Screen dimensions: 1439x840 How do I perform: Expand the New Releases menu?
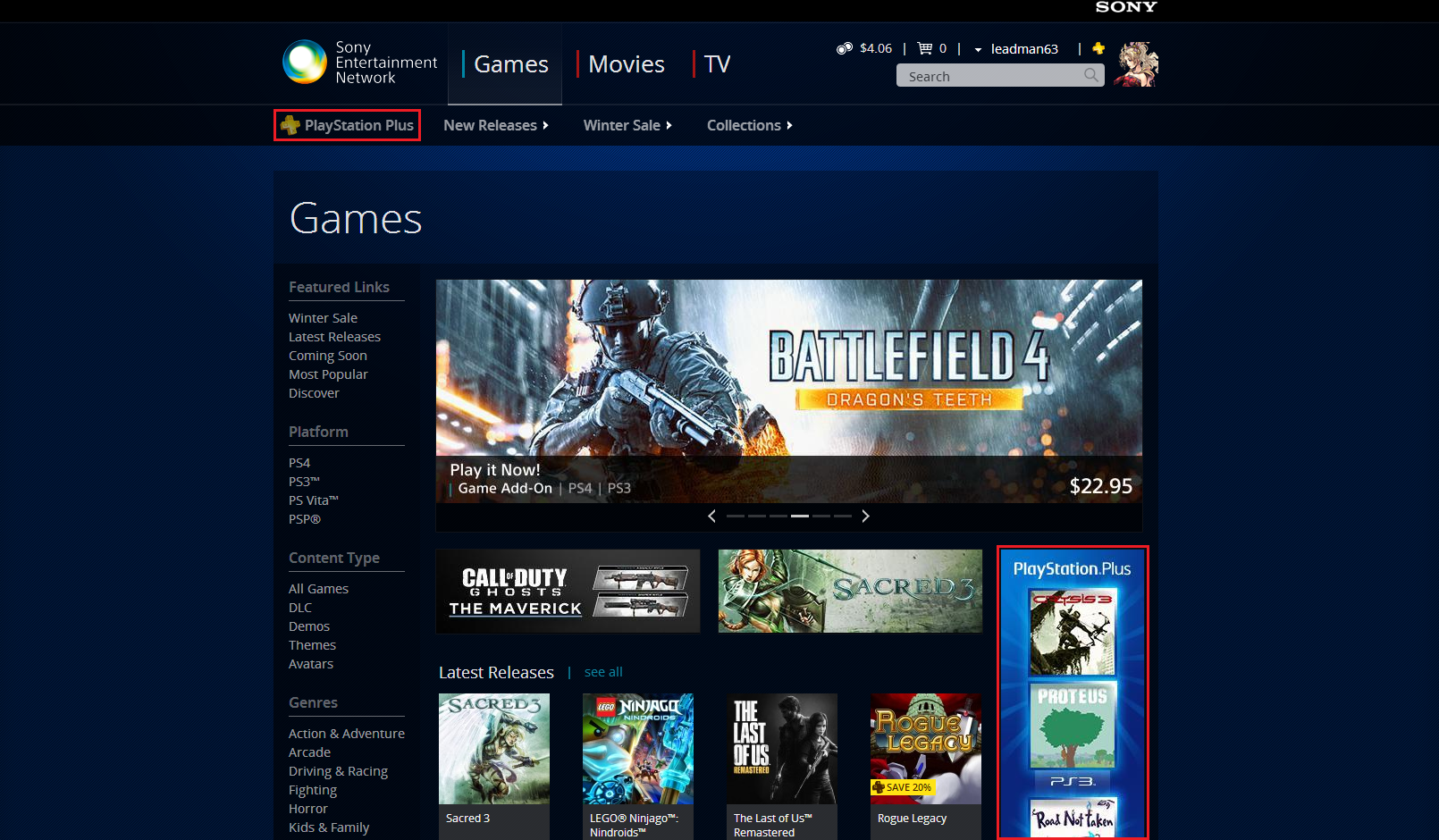496,125
